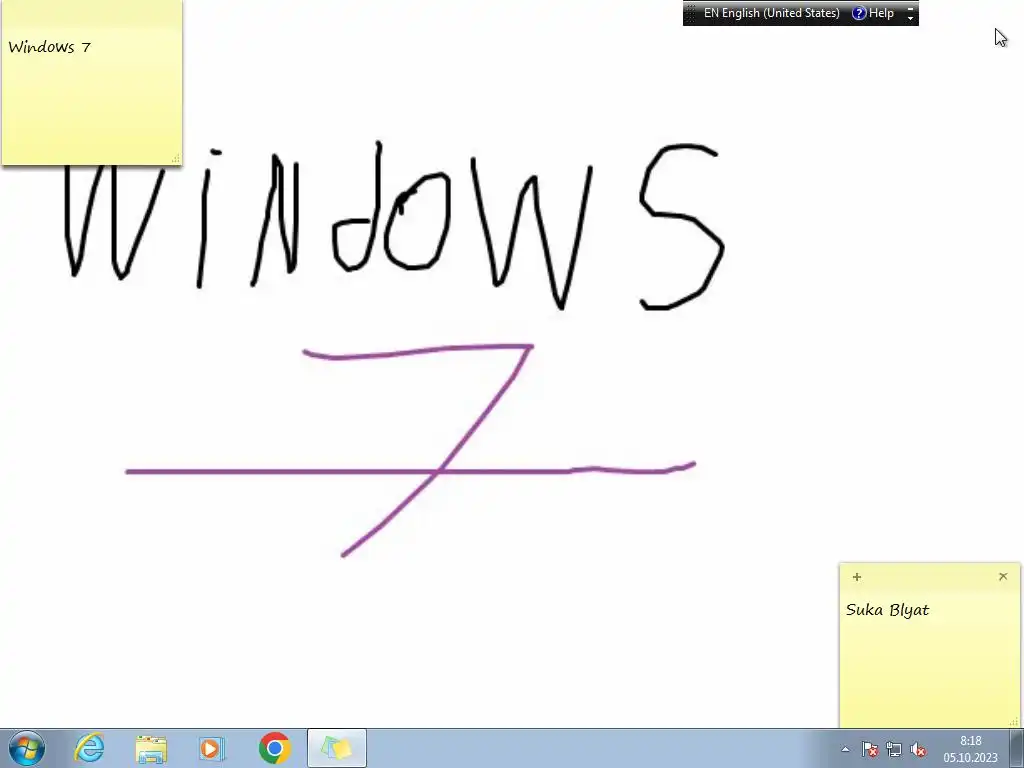Screen dimensions: 1024x768
Task: Click the Windows 7 sticky note text
Action: (50, 47)
